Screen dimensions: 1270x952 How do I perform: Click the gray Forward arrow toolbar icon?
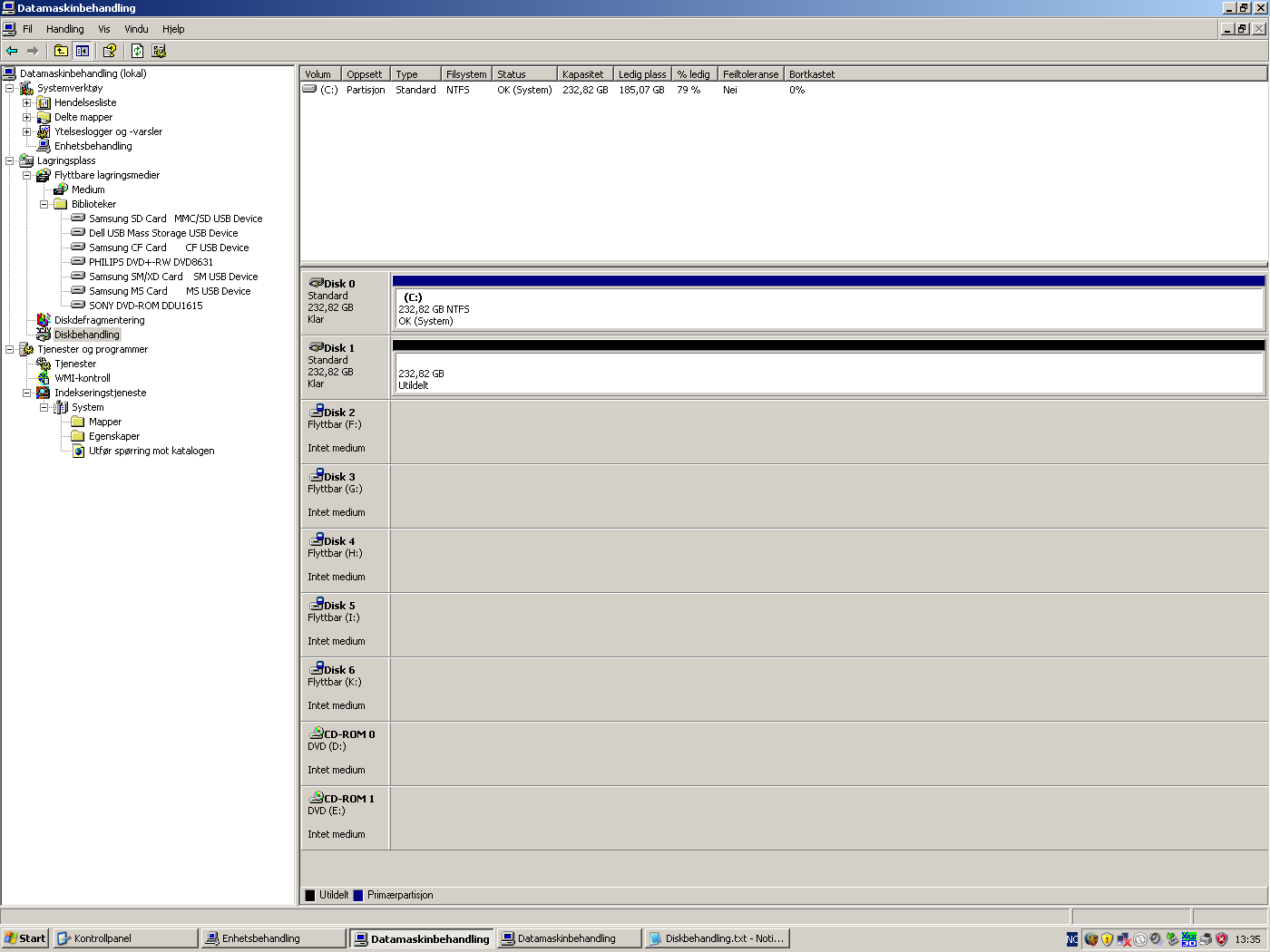click(33, 51)
